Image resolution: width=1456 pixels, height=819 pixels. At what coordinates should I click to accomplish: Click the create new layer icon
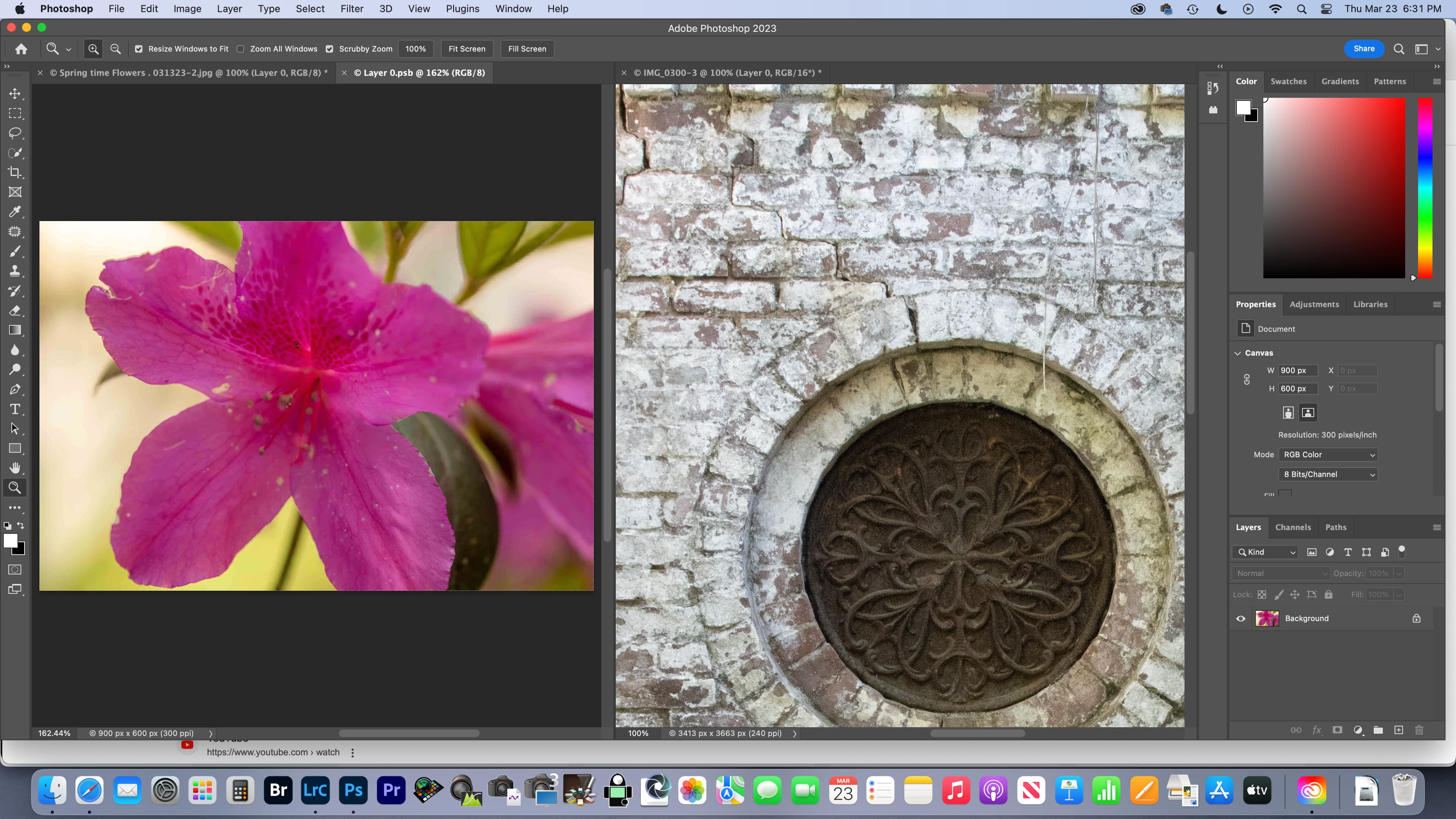coord(1398,730)
